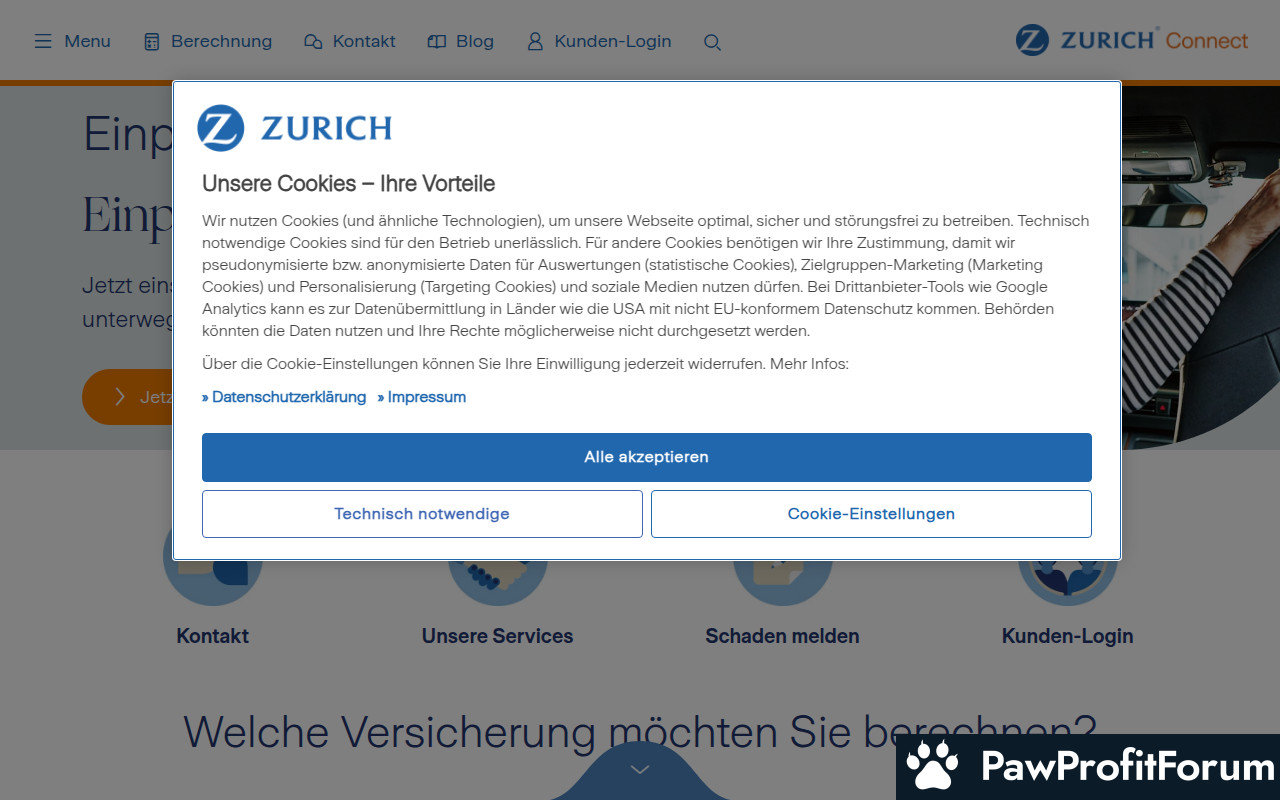Accept all cookies with Alle akzeptieren

tap(647, 457)
